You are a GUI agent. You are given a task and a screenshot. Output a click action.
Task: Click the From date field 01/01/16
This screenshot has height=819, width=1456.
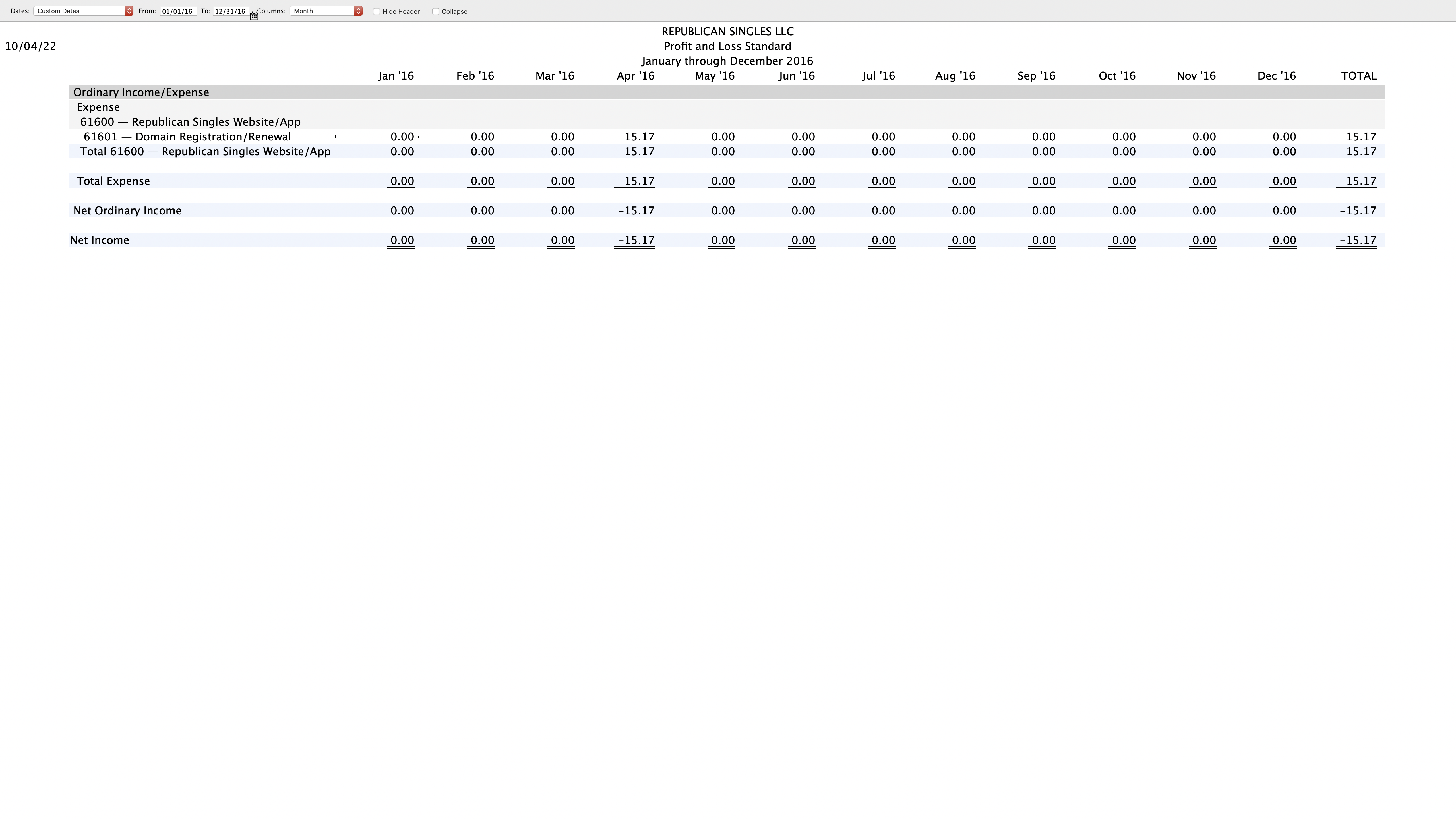(178, 11)
